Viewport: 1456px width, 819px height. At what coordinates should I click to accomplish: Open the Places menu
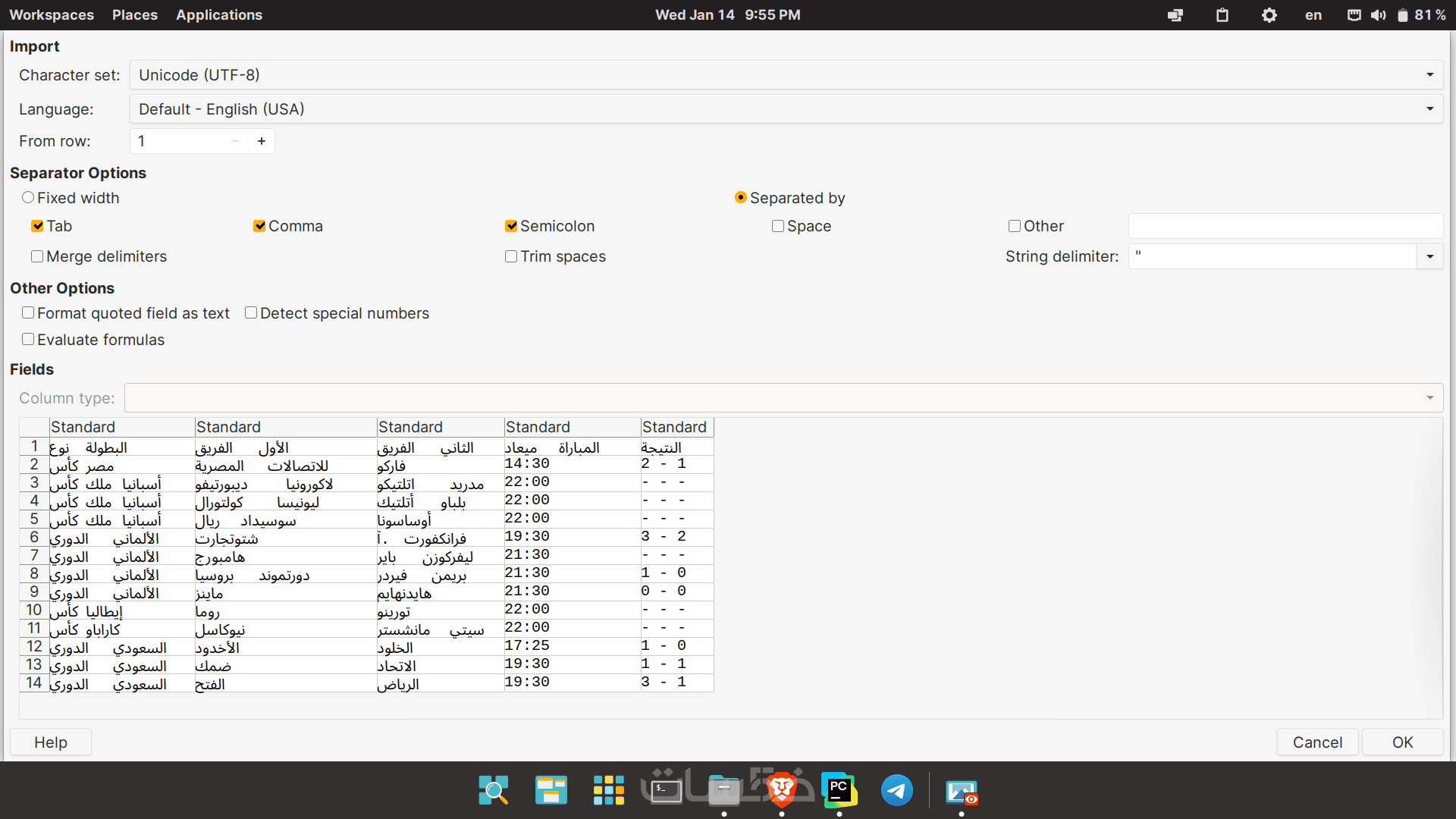click(134, 14)
